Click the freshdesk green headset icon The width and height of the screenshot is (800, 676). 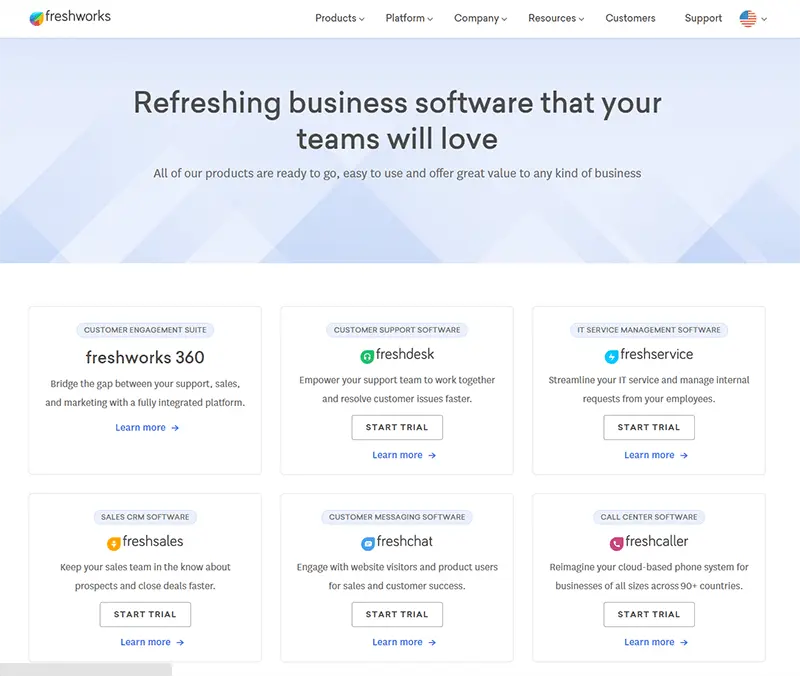367,357
